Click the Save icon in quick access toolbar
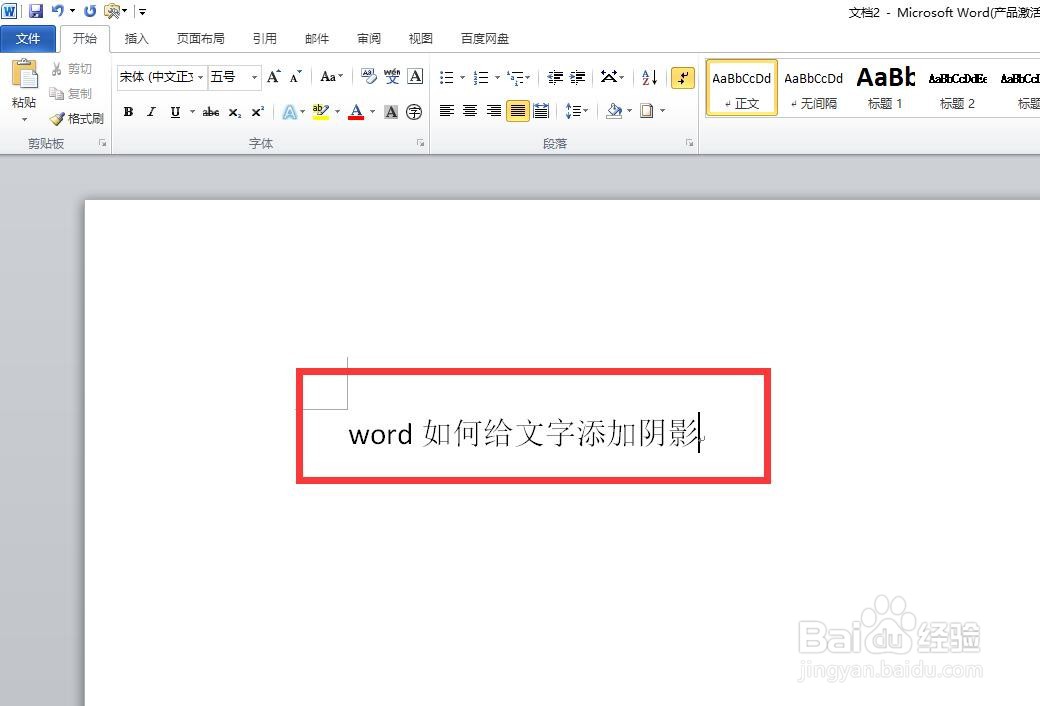Viewport: 1040px width, 706px height. [x=36, y=11]
